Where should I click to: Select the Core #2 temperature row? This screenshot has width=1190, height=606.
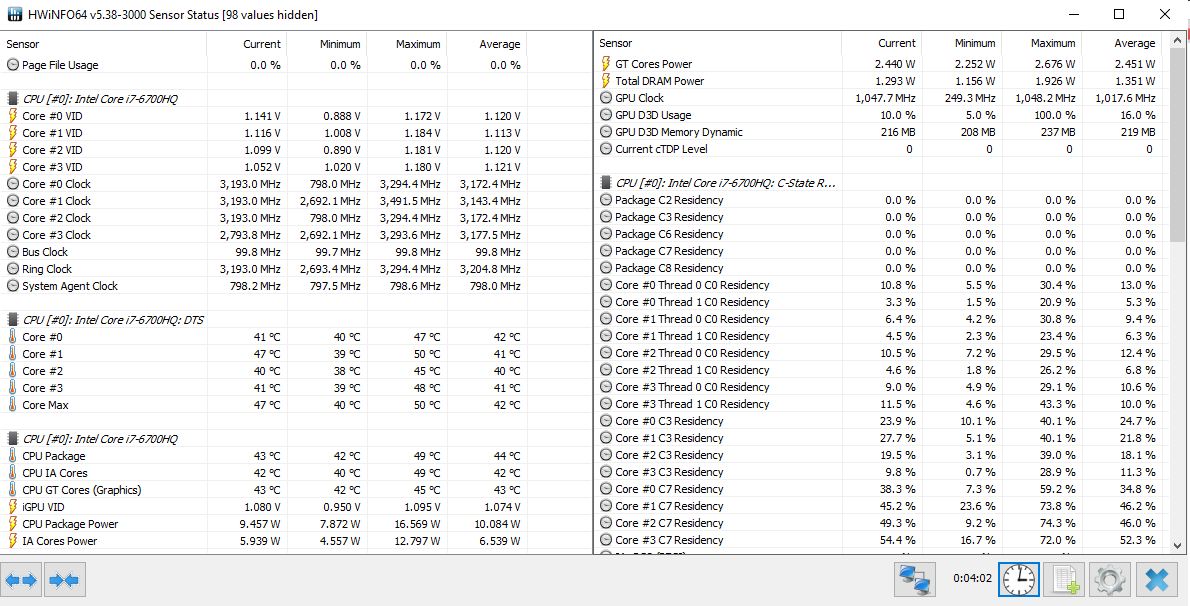264,371
